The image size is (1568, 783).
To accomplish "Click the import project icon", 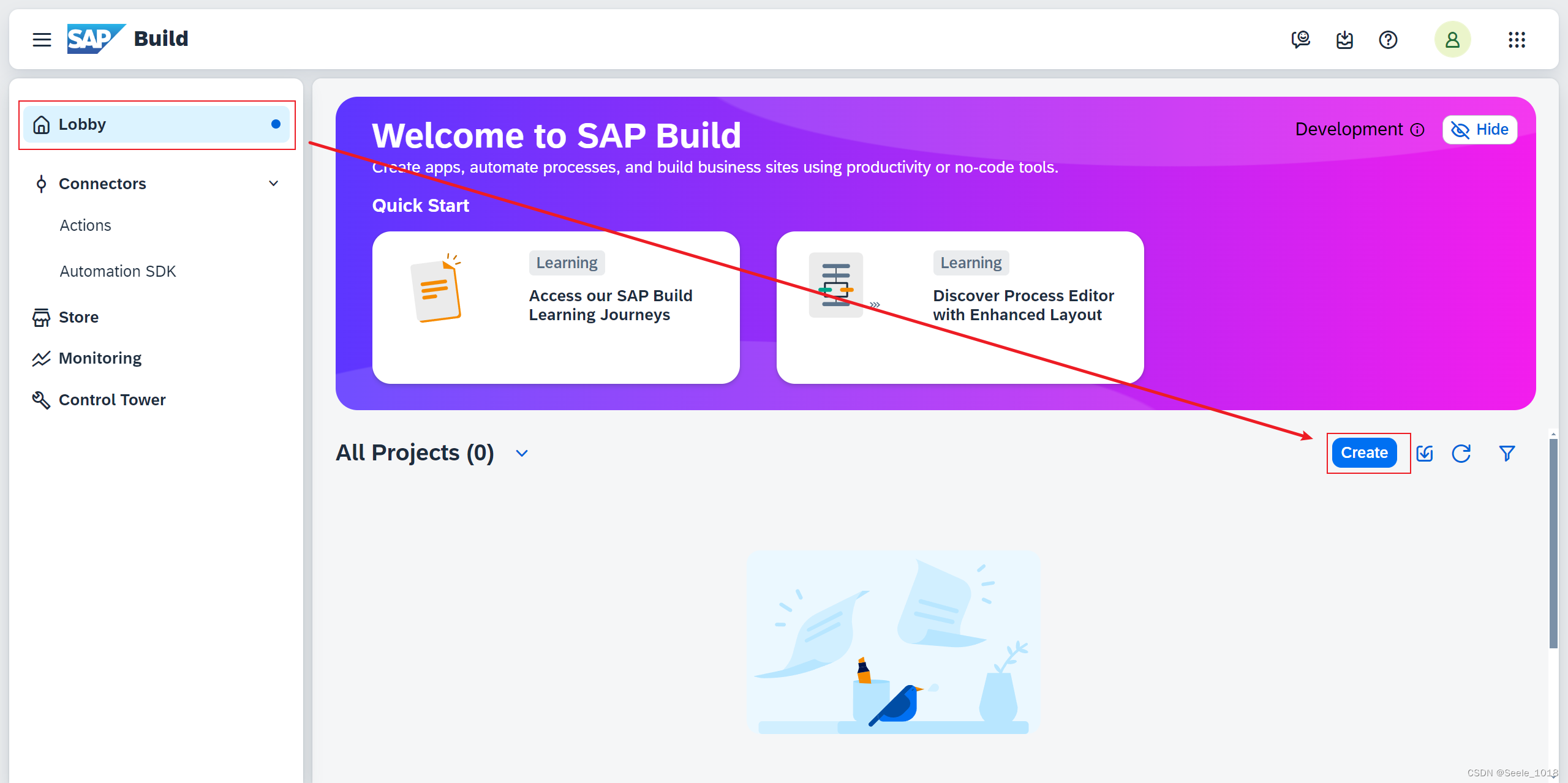I will click(1425, 453).
